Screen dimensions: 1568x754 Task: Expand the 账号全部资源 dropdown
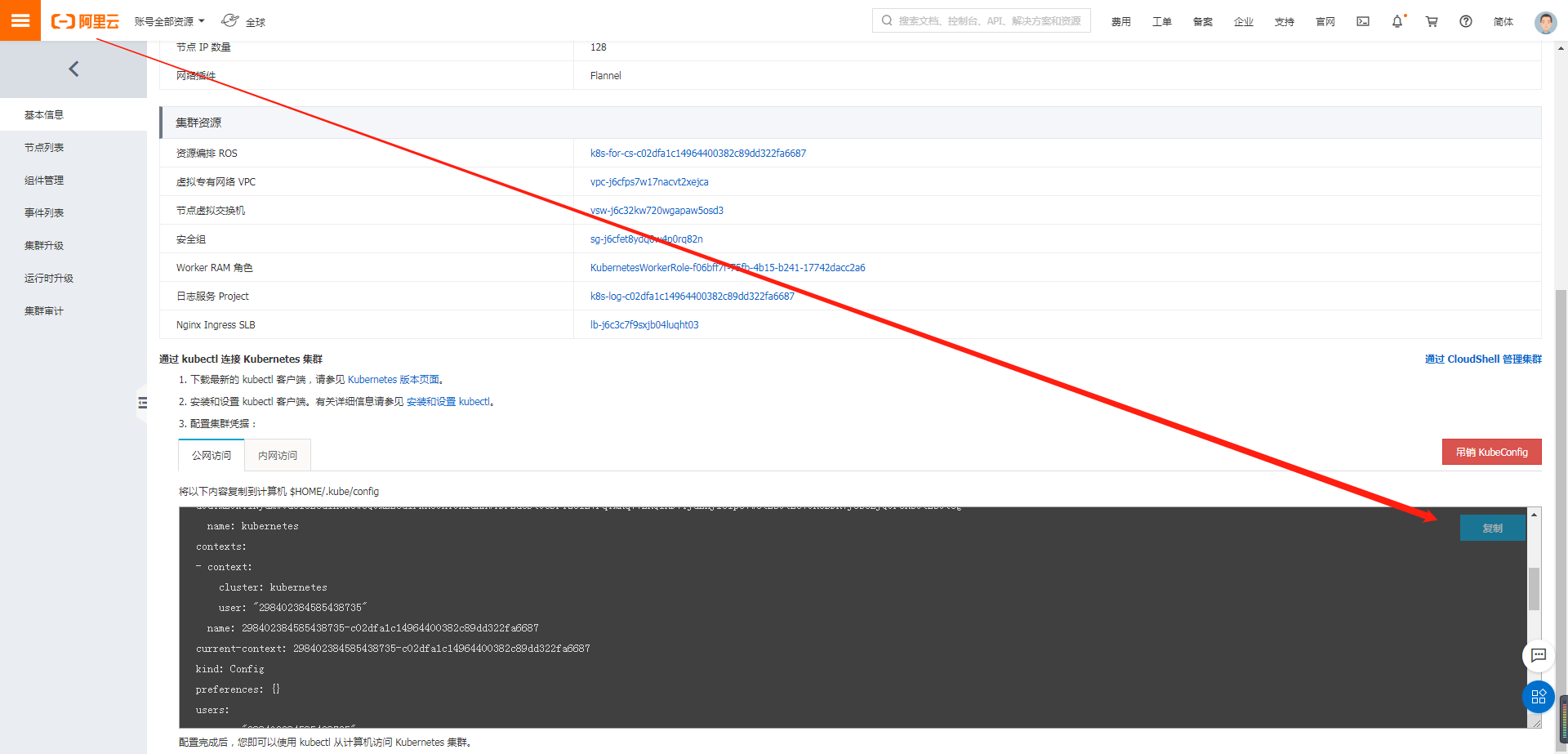pos(169,21)
